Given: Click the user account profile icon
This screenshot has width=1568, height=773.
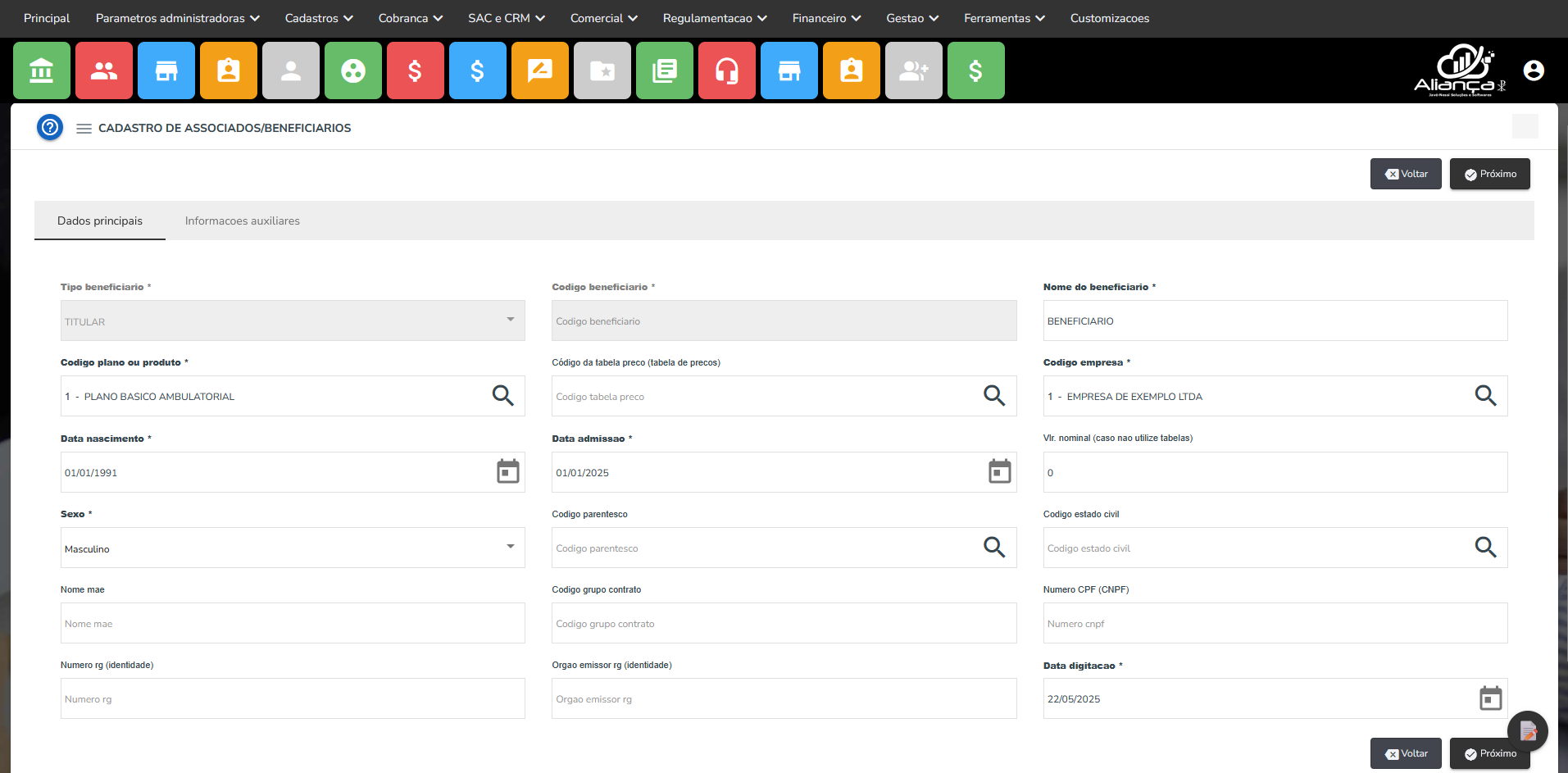Looking at the screenshot, I should (x=1534, y=71).
